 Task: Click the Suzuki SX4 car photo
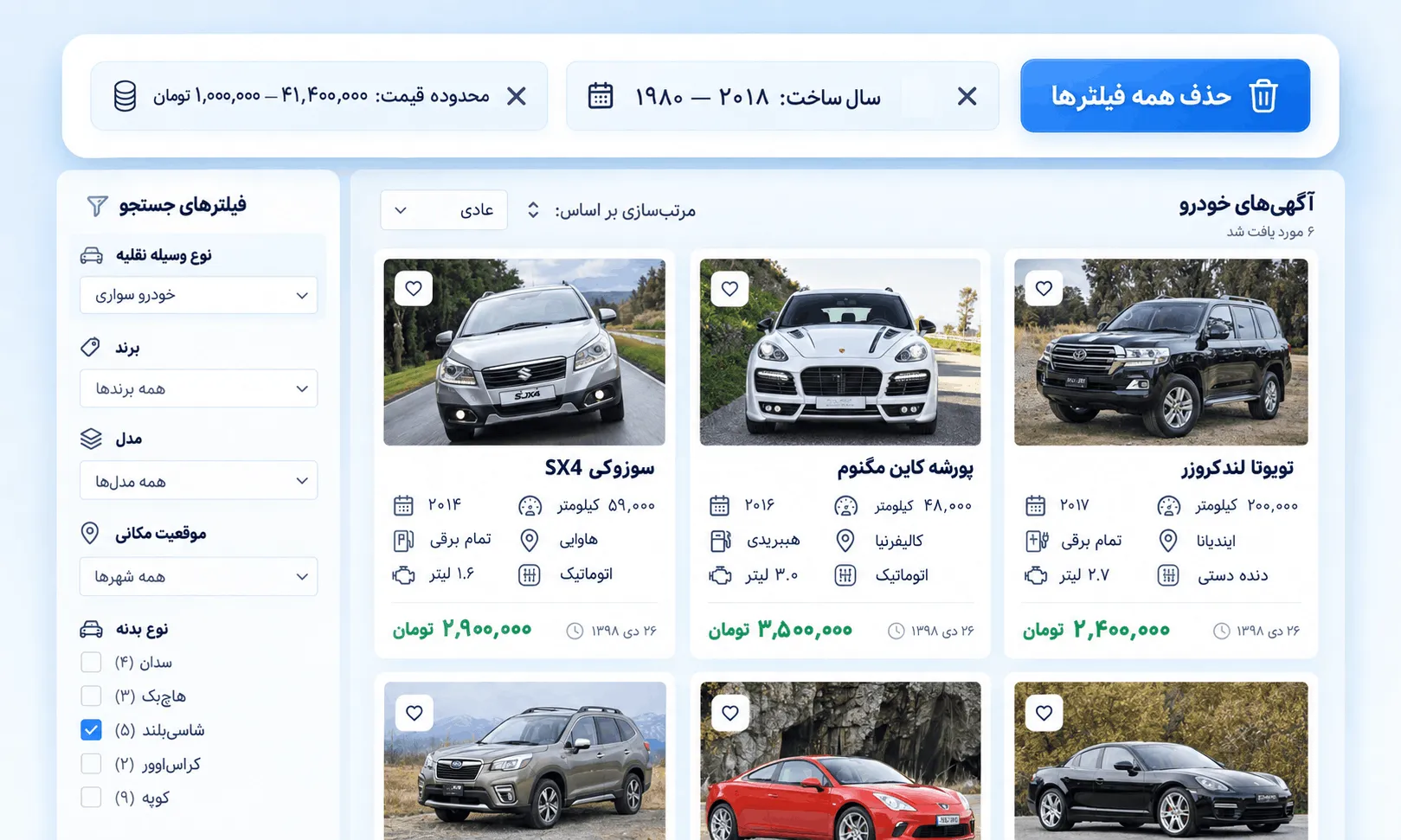524,352
